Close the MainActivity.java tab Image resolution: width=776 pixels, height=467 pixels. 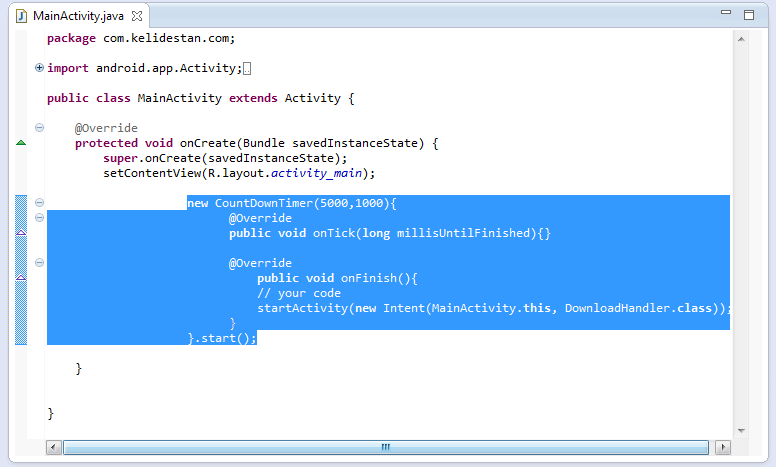(x=137, y=16)
